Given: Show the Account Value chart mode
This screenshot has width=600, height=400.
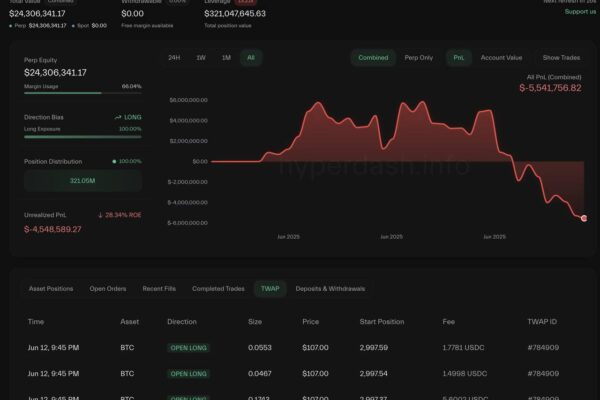Looking at the screenshot, I should click(501, 58).
